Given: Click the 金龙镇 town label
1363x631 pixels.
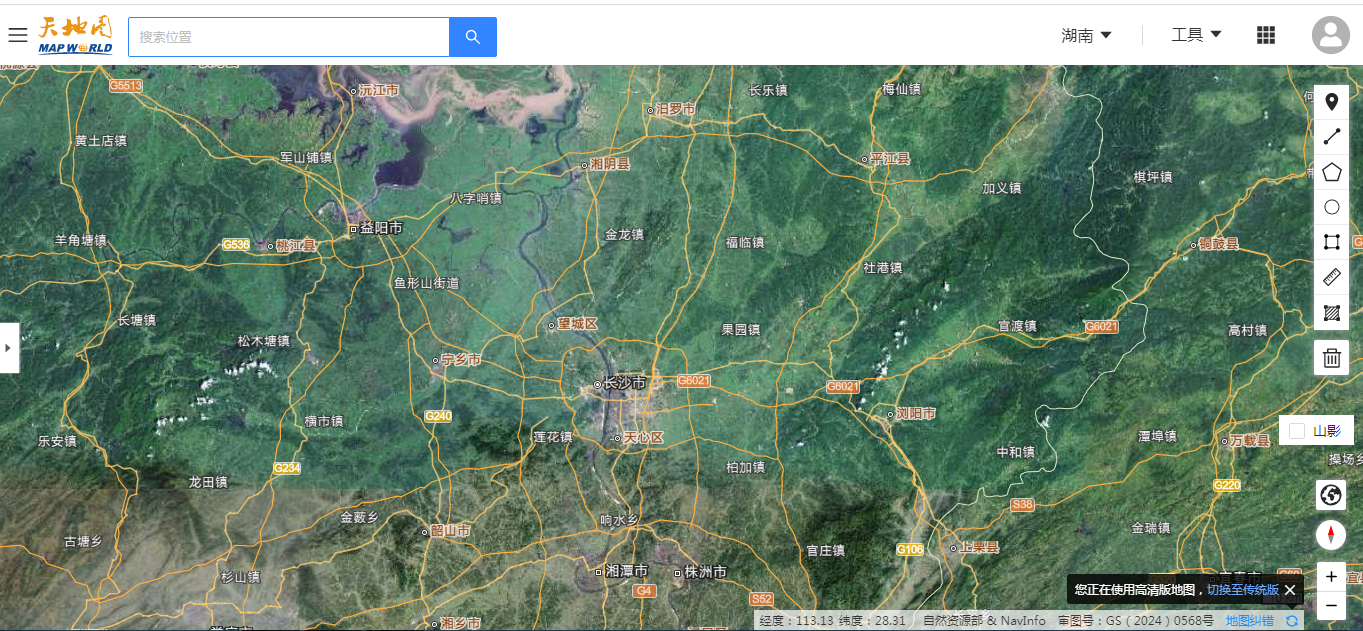Looking at the screenshot, I should [x=625, y=235].
